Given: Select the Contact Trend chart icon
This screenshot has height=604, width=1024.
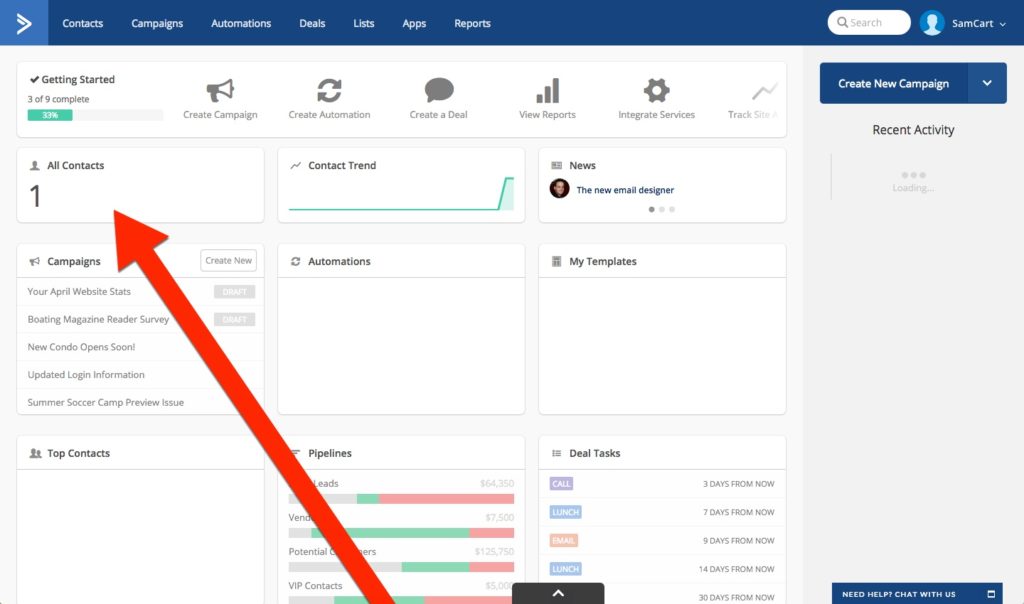Looking at the screenshot, I should 294,165.
